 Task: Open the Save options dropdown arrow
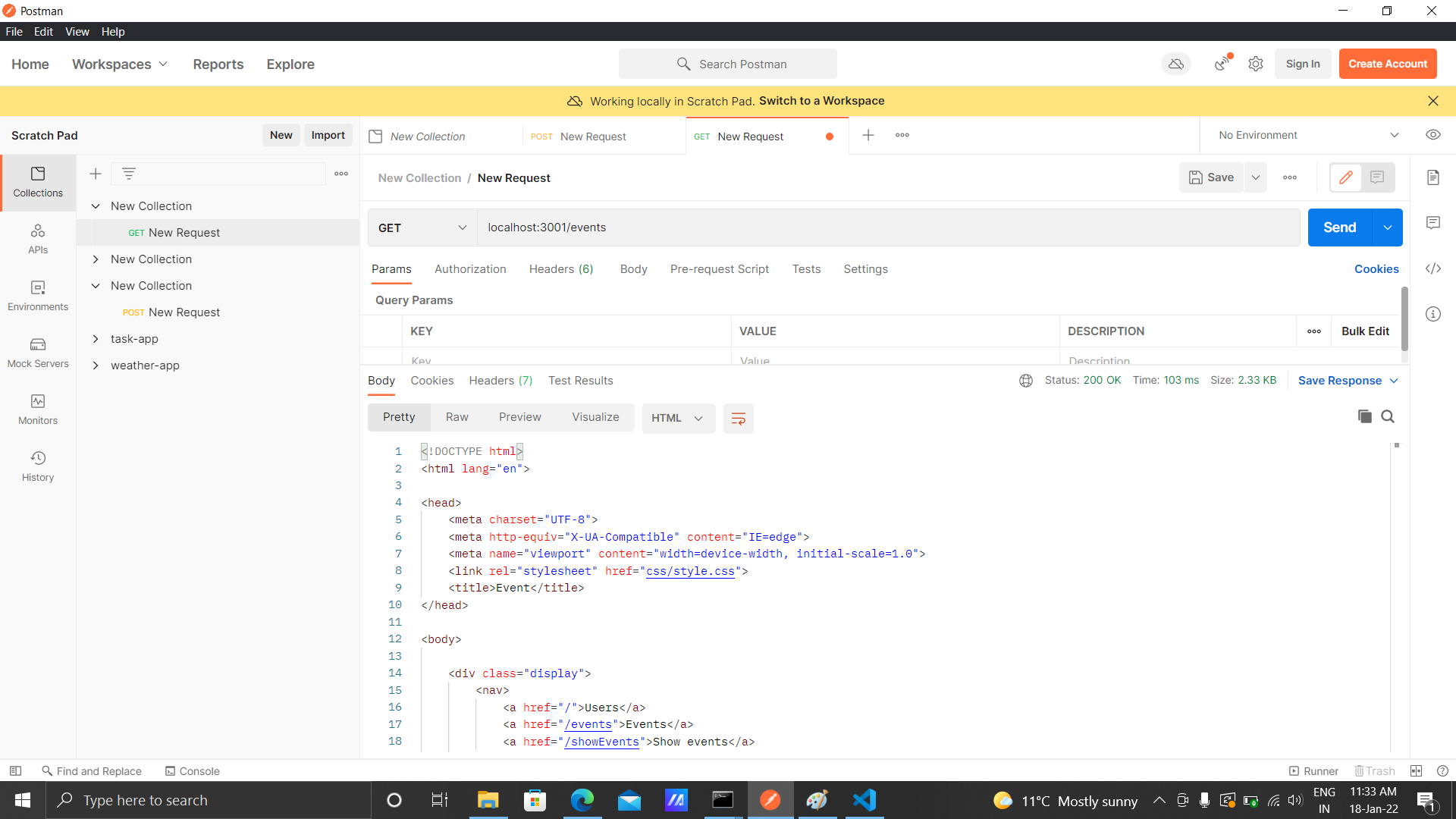(x=1256, y=177)
